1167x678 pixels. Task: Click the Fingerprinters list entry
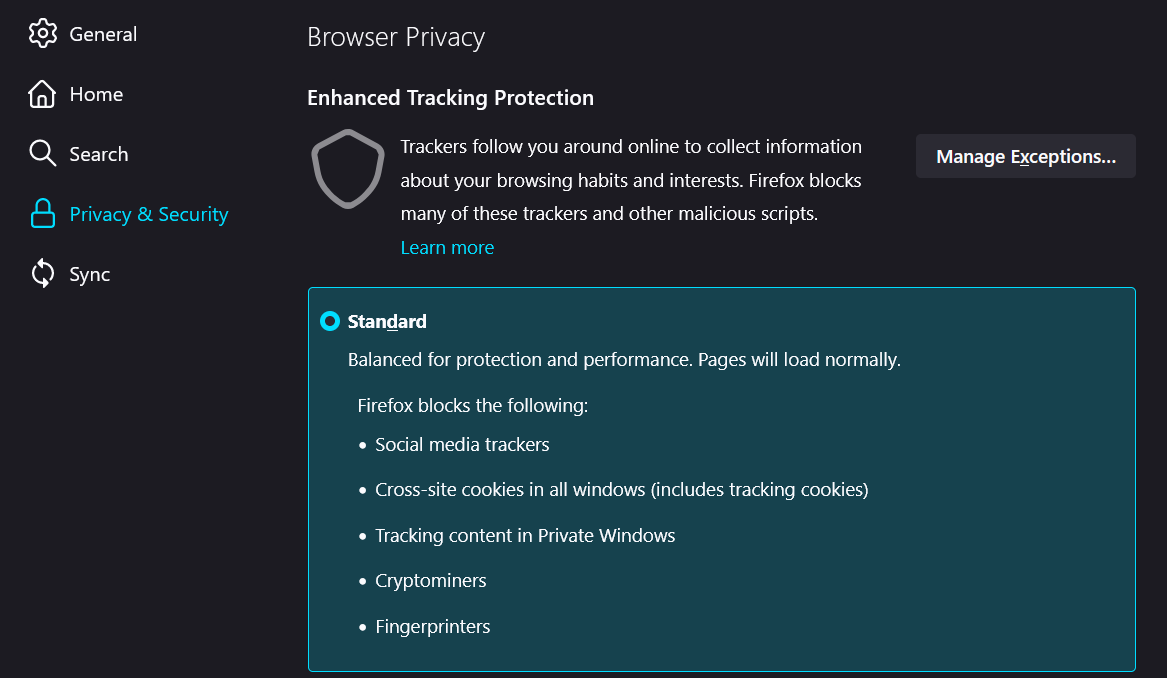pos(432,626)
